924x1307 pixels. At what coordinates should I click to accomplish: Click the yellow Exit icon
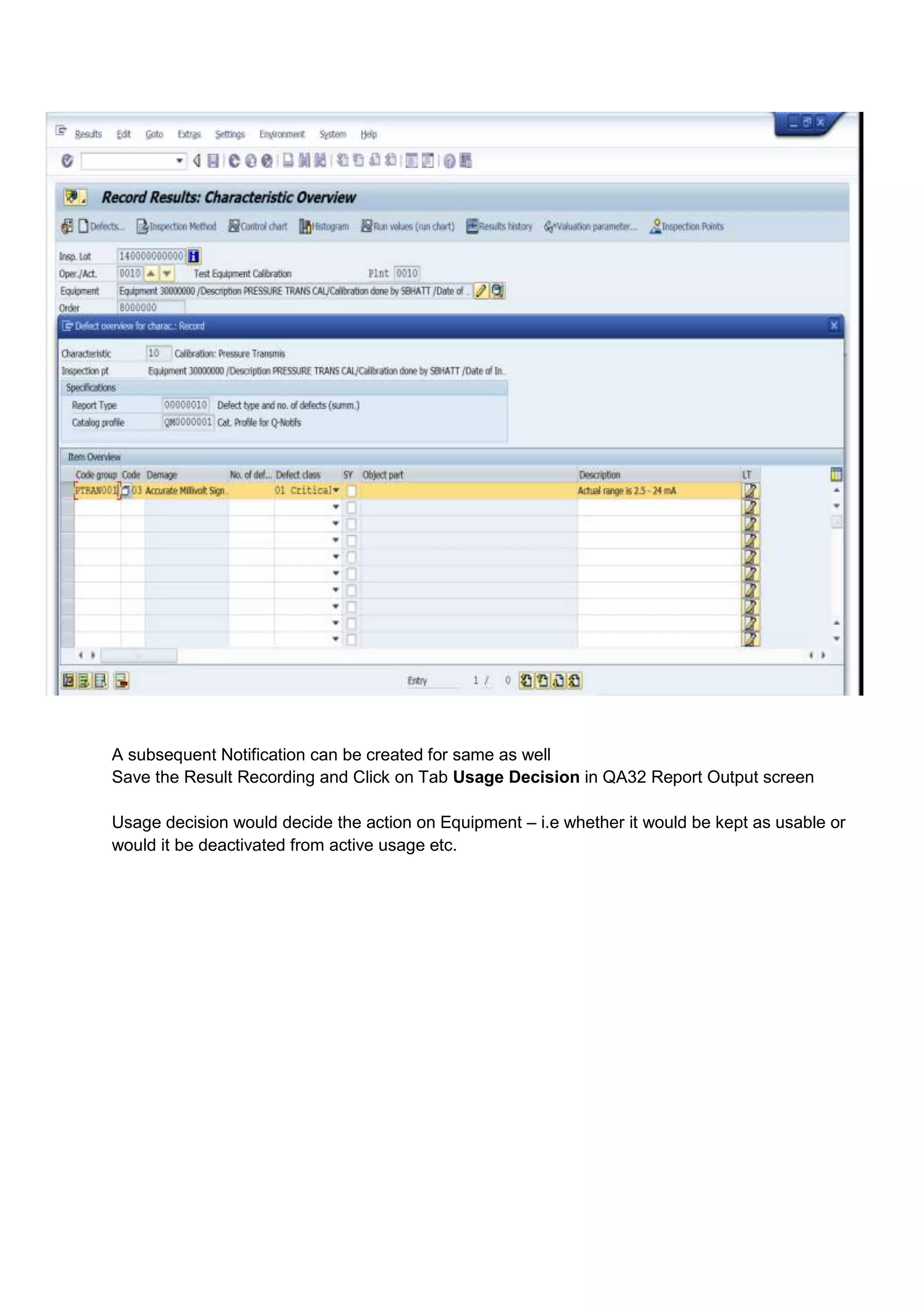click(250, 161)
